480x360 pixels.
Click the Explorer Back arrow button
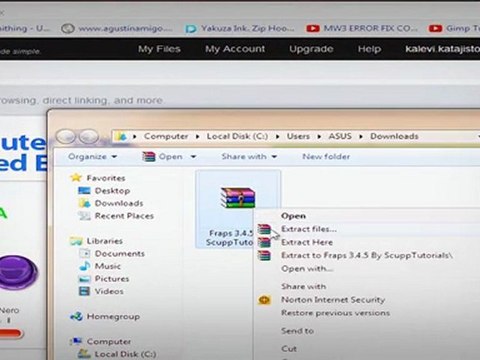(66, 137)
